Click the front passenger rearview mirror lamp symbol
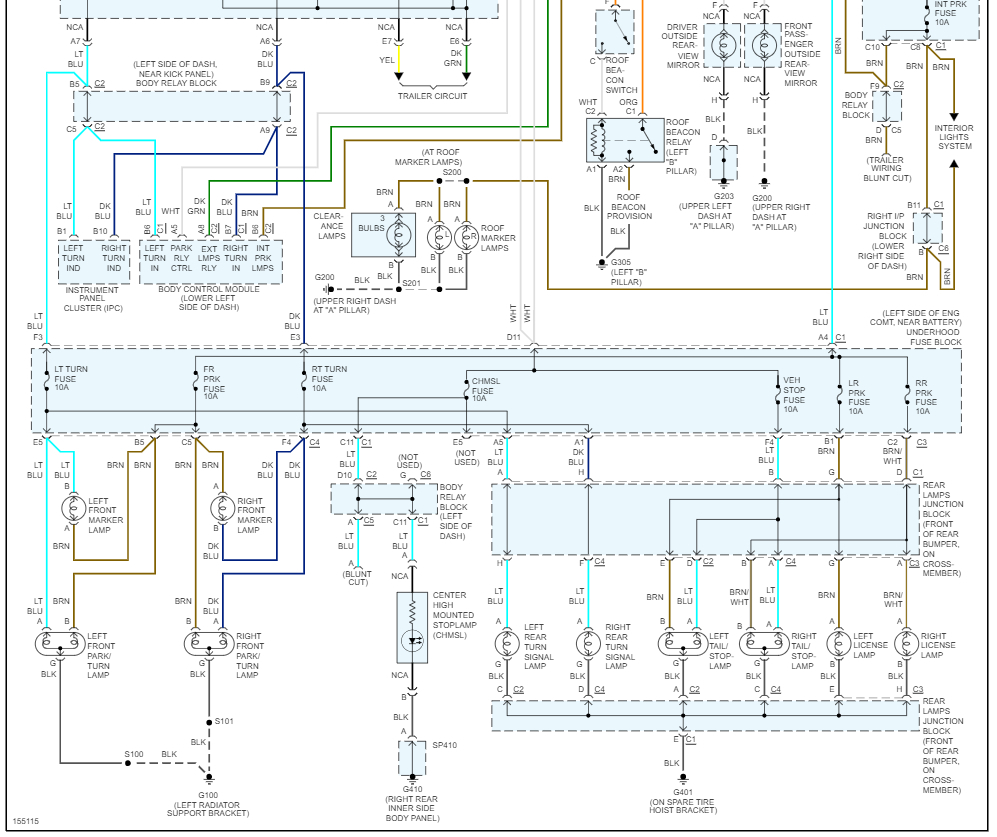Screen dimensions: 997x837 click(764, 45)
